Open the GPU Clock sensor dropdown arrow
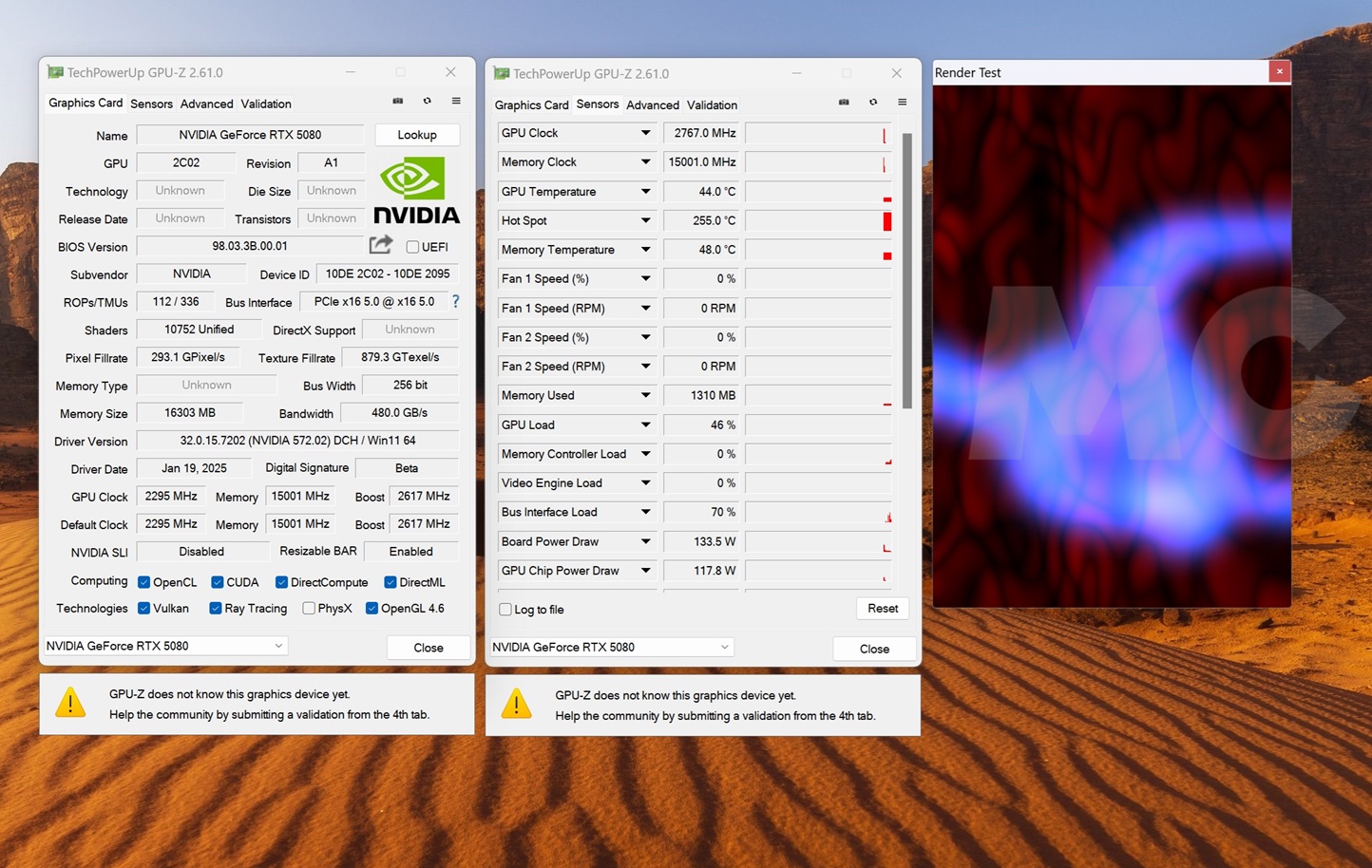This screenshot has width=1372, height=868. coord(645,133)
